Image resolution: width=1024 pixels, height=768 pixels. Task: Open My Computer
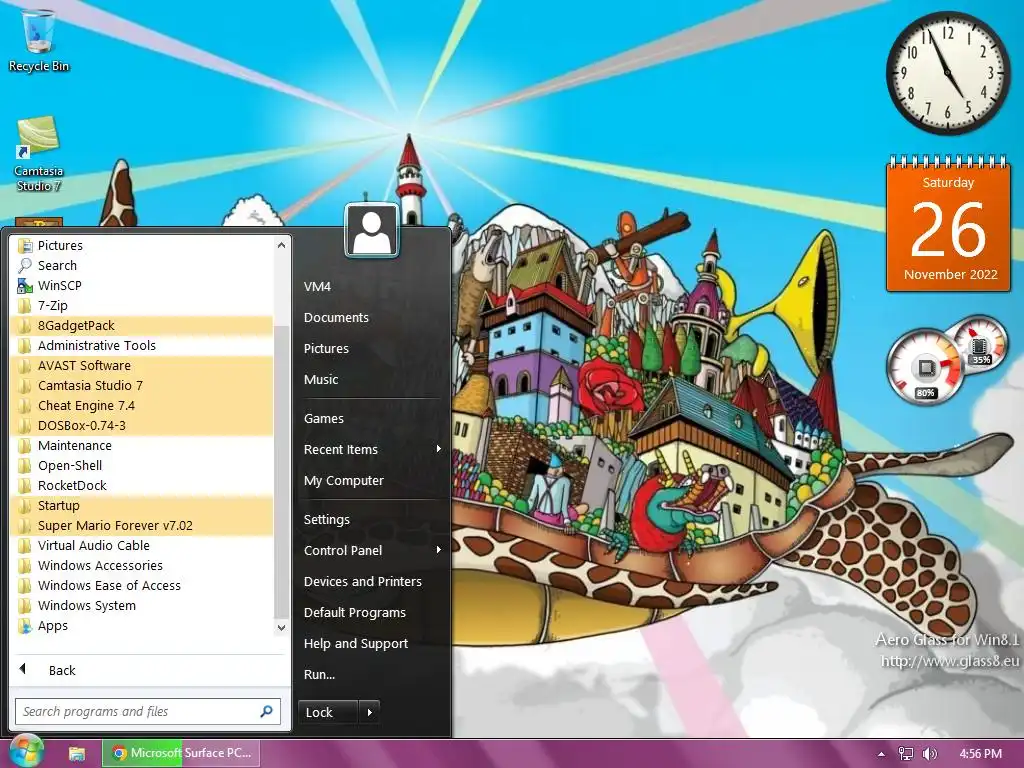pos(372,481)
